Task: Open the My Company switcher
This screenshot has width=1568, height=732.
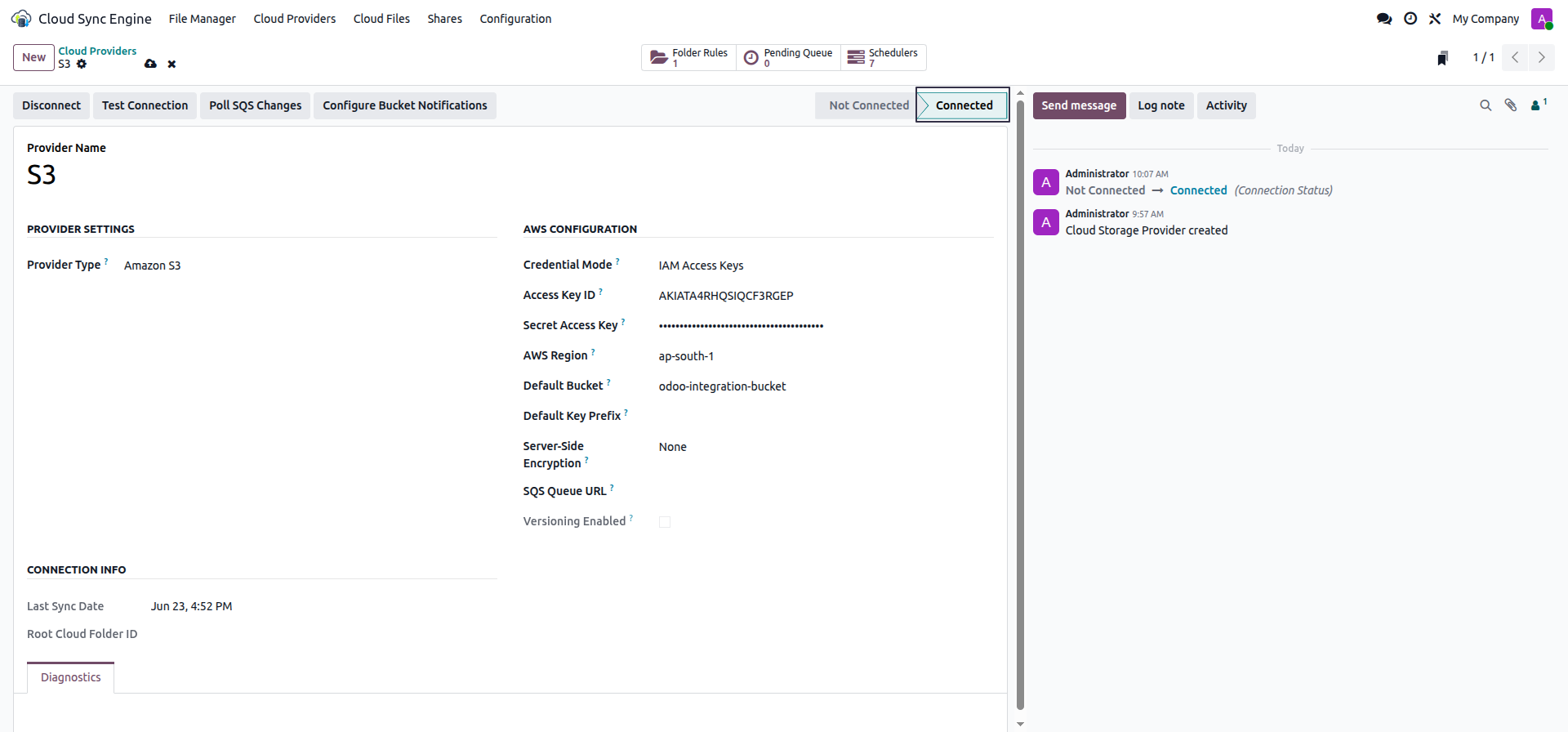Action: tap(1486, 19)
